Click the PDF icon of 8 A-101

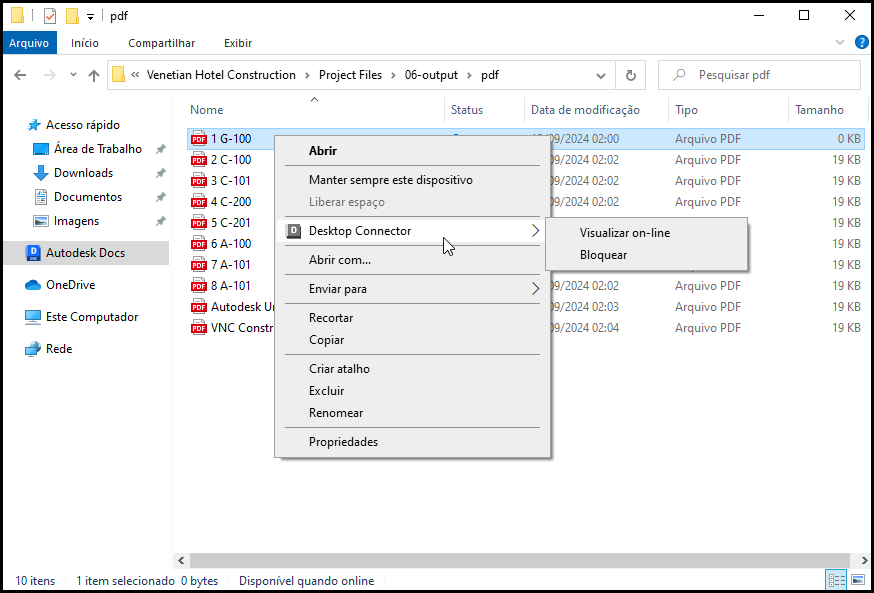[x=198, y=286]
